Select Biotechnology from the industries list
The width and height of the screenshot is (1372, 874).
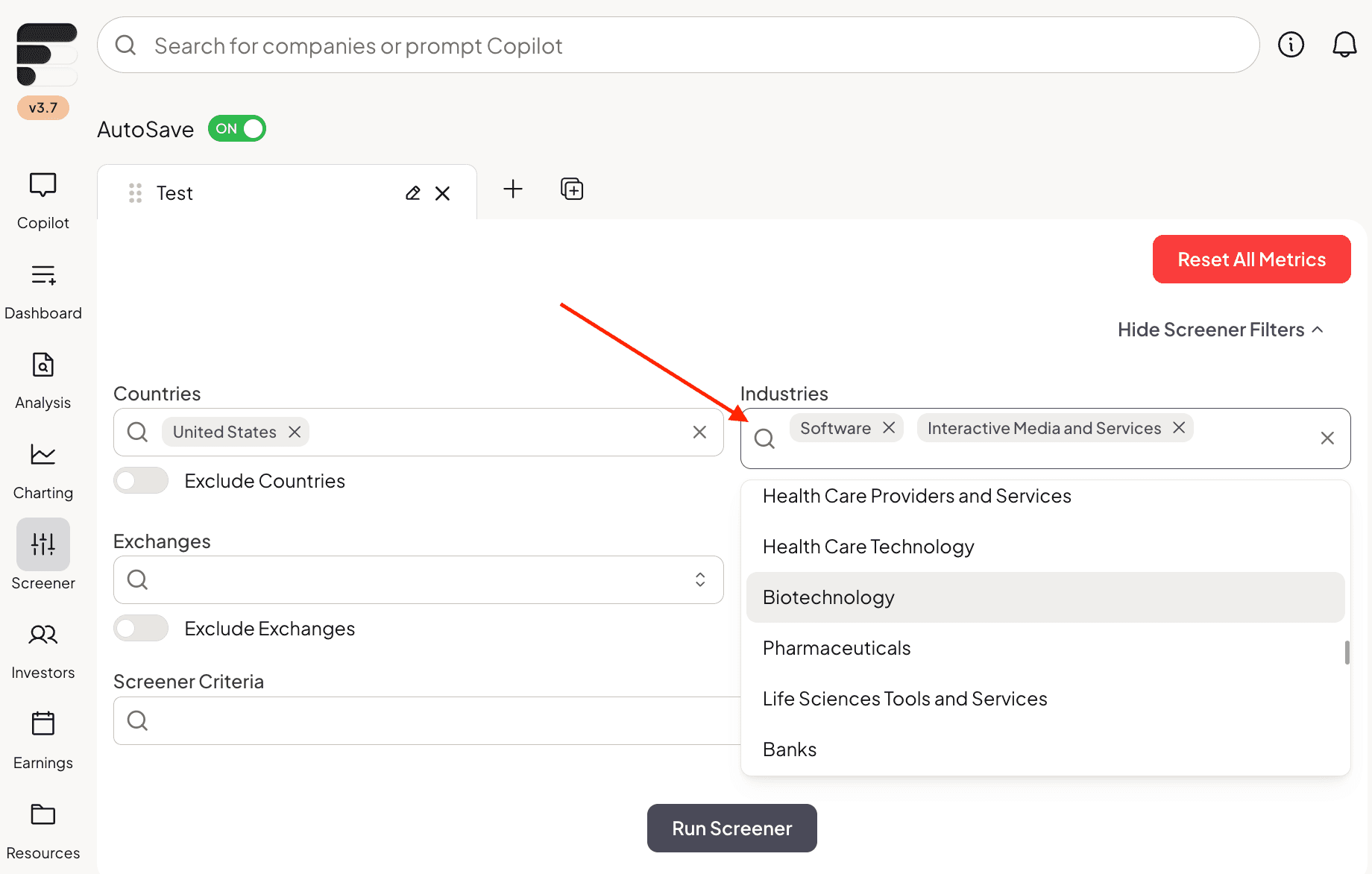(828, 597)
